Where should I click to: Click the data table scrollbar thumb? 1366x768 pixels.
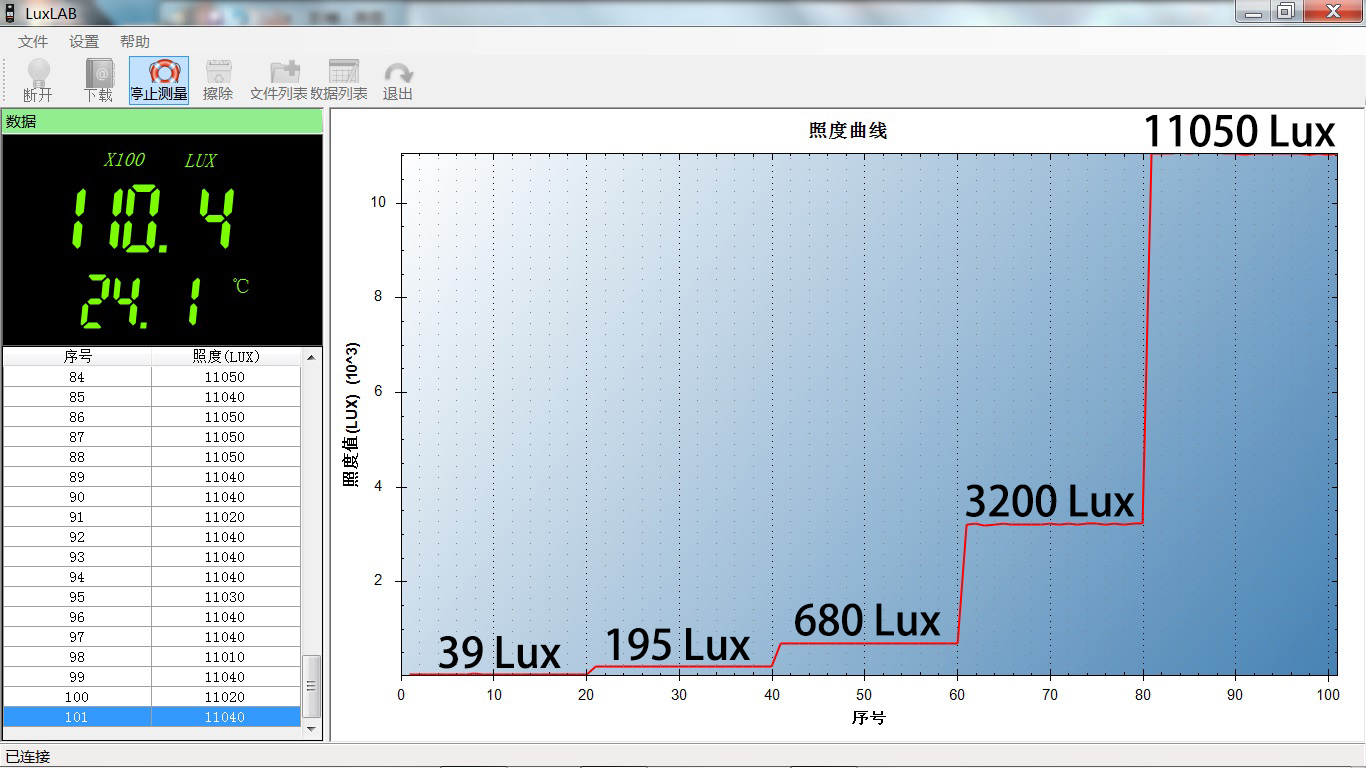pos(312,686)
